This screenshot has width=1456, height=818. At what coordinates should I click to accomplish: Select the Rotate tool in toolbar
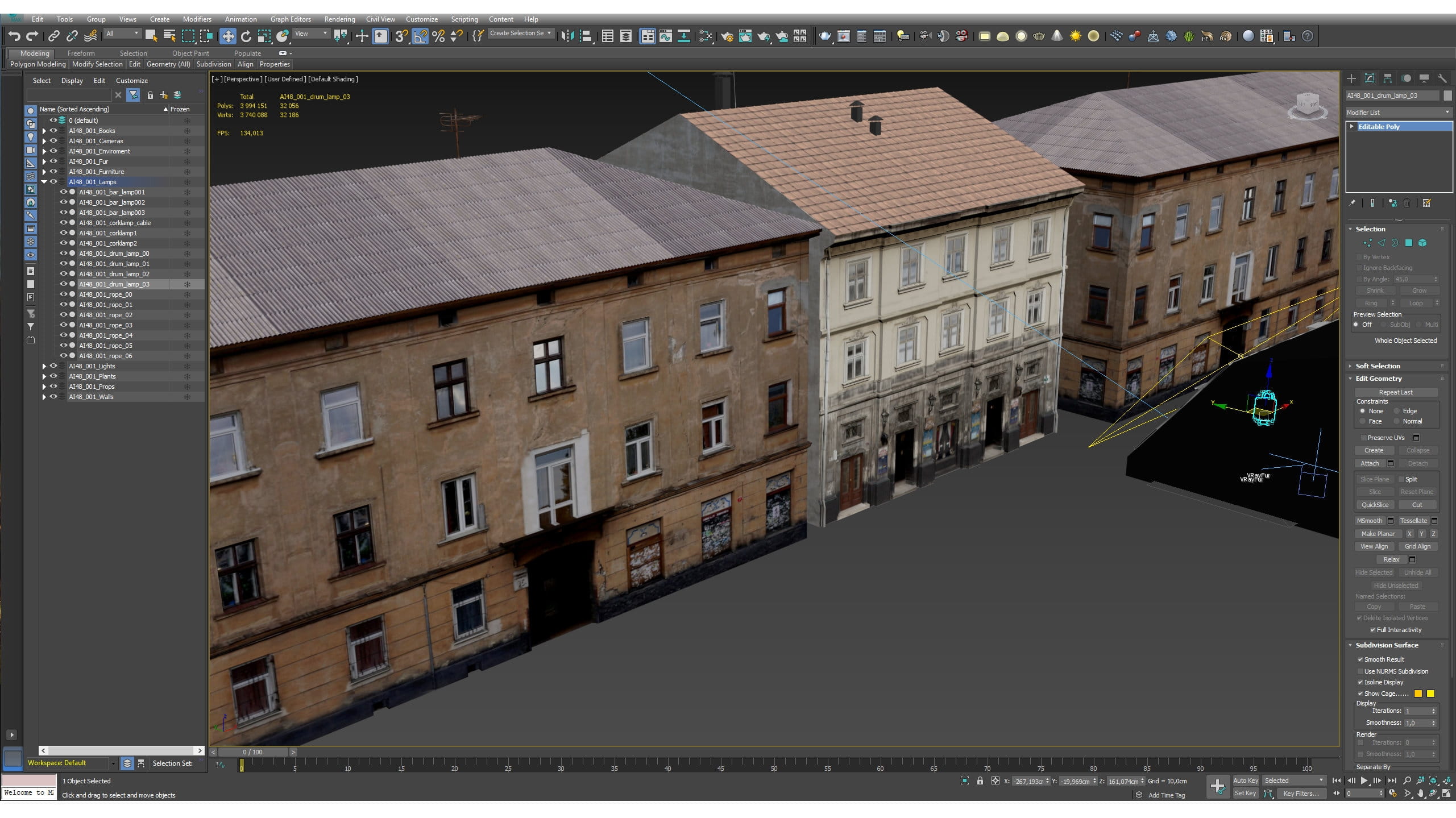tap(246, 36)
